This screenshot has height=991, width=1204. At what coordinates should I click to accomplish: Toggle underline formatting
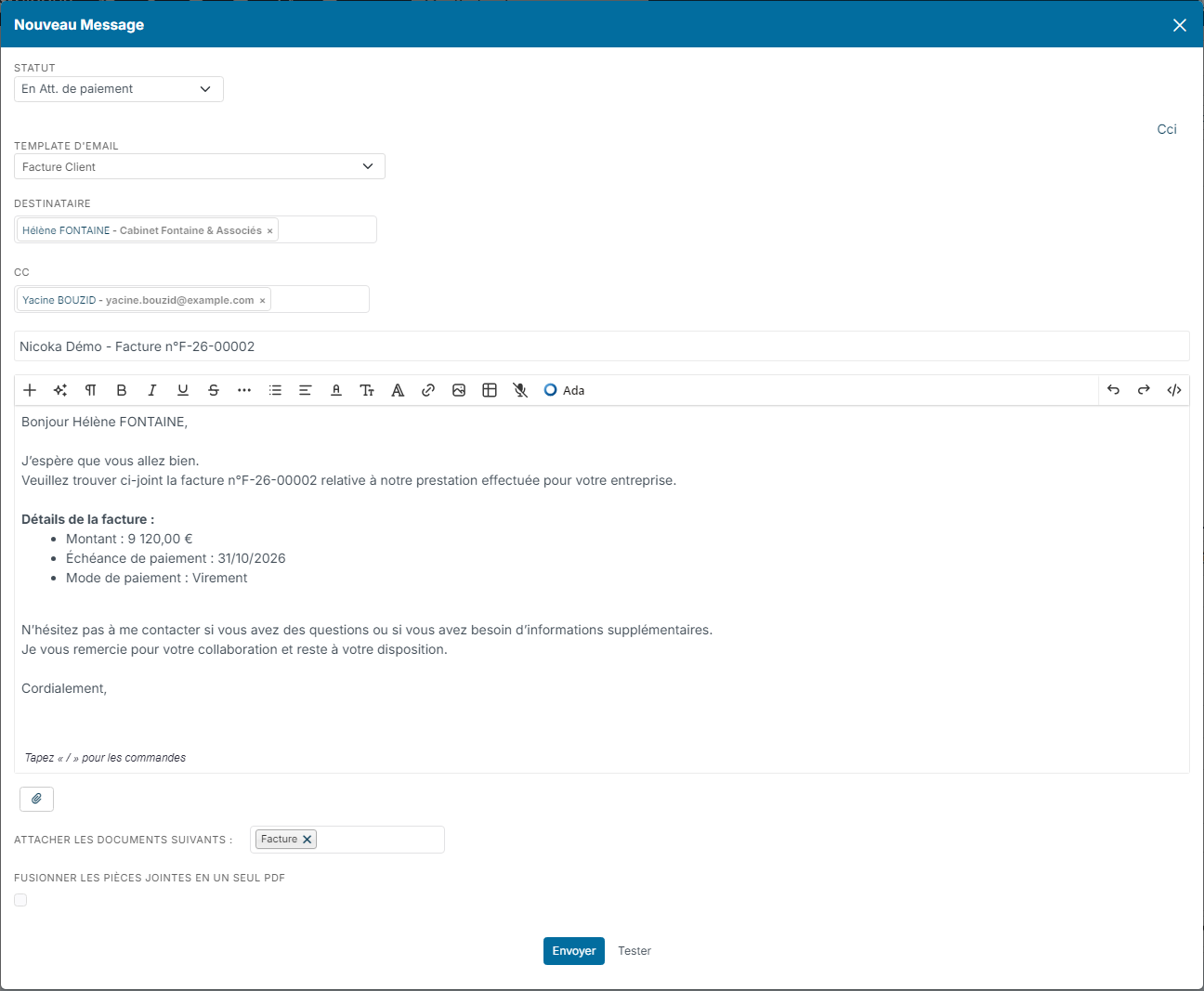[x=183, y=390]
